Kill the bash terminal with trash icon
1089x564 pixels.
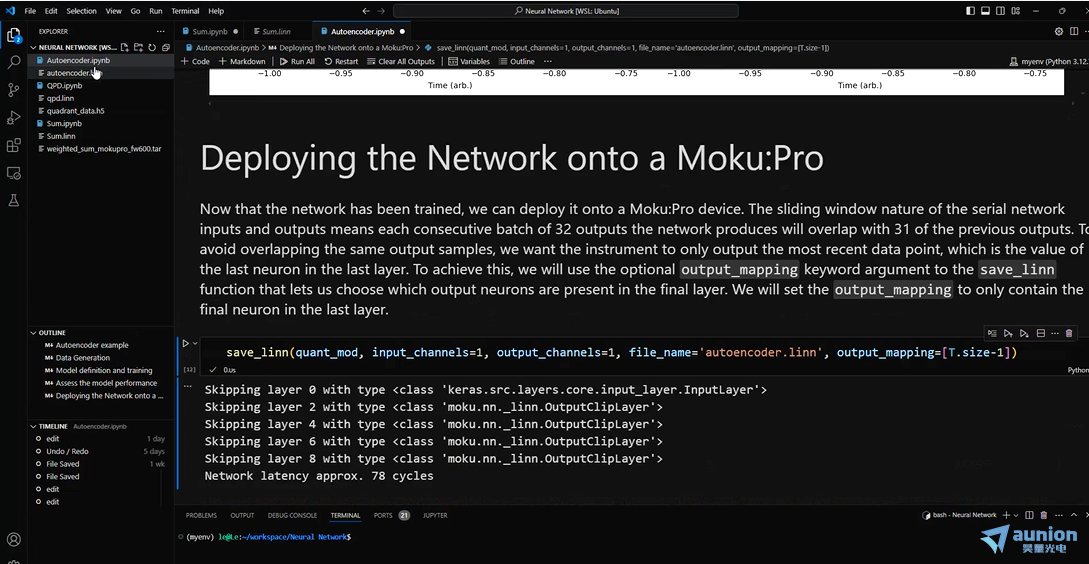[1043, 515]
